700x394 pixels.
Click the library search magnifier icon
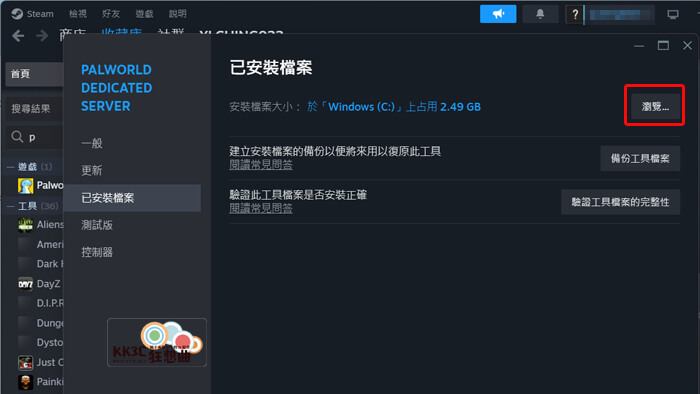pyautogui.click(x=17, y=137)
